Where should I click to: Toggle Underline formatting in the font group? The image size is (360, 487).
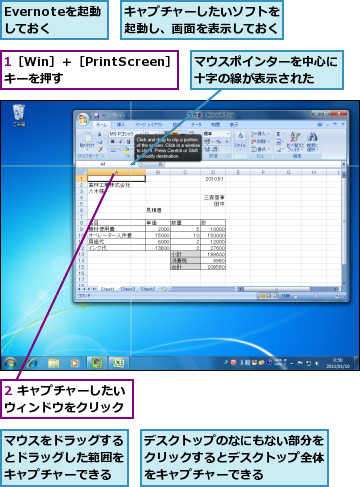point(128,142)
